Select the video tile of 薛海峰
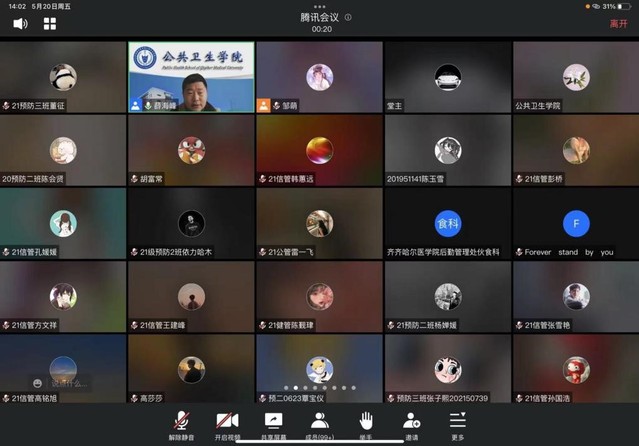This screenshot has width=639, height=446. click(191, 76)
